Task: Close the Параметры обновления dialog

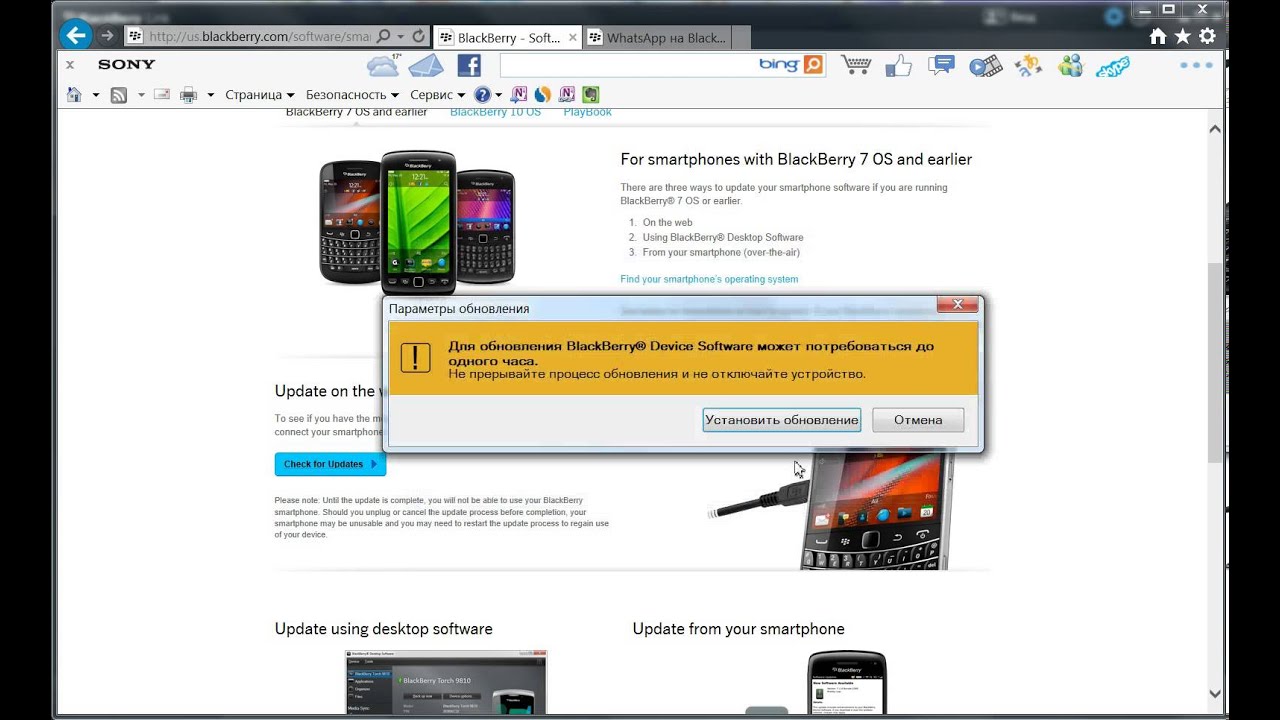Action: point(957,304)
